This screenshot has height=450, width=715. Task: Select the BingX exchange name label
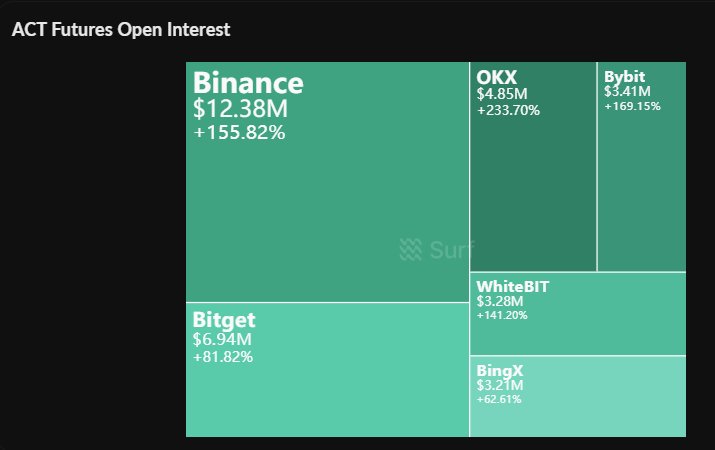501,370
